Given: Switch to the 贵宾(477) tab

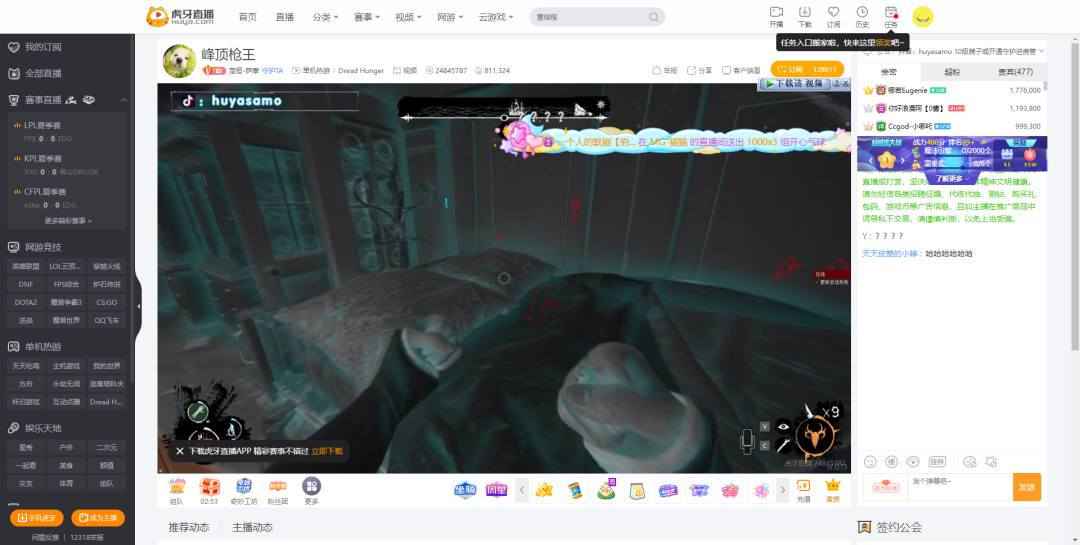Looking at the screenshot, I should 1015,72.
